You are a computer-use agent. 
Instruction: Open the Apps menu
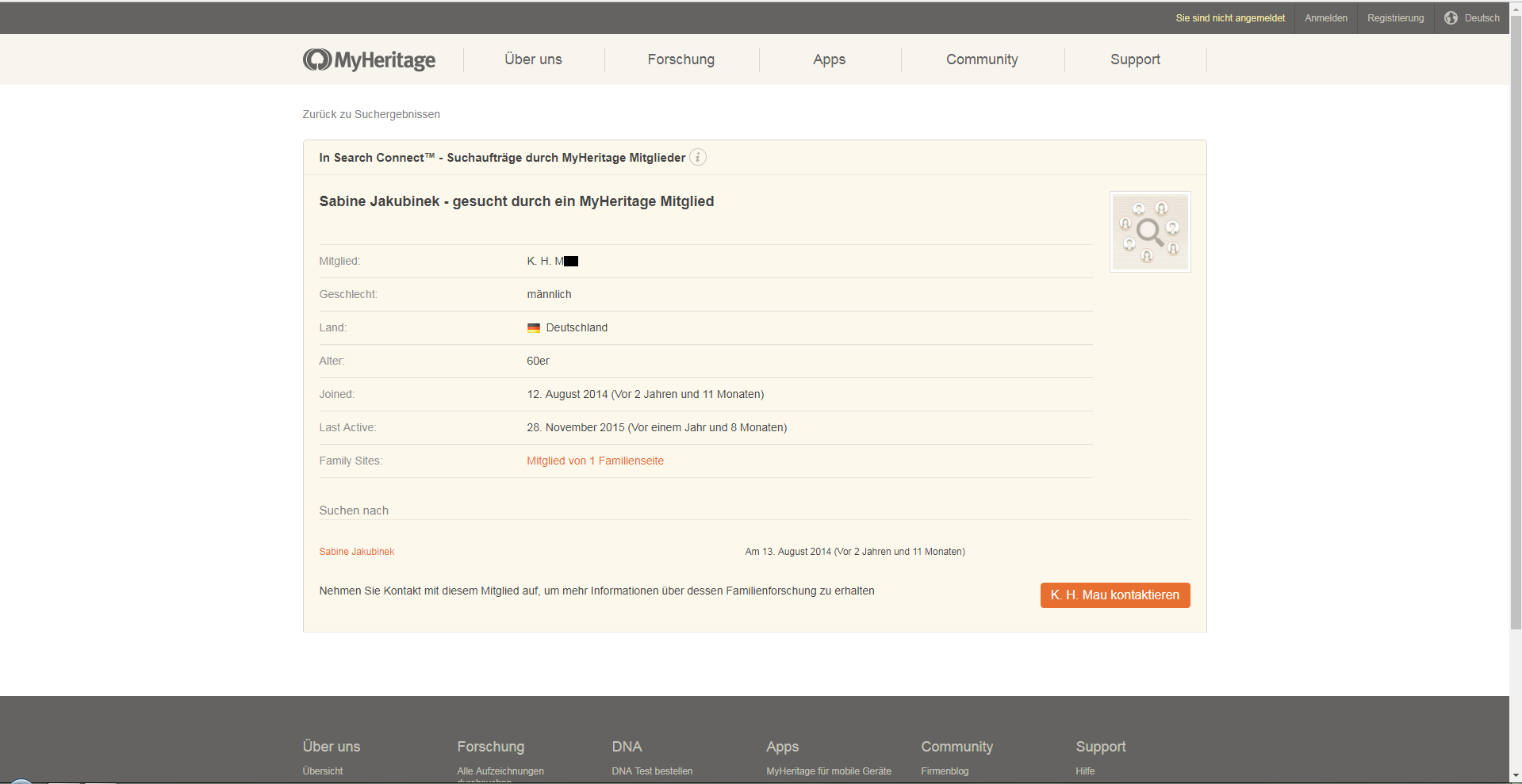tap(830, 59)
